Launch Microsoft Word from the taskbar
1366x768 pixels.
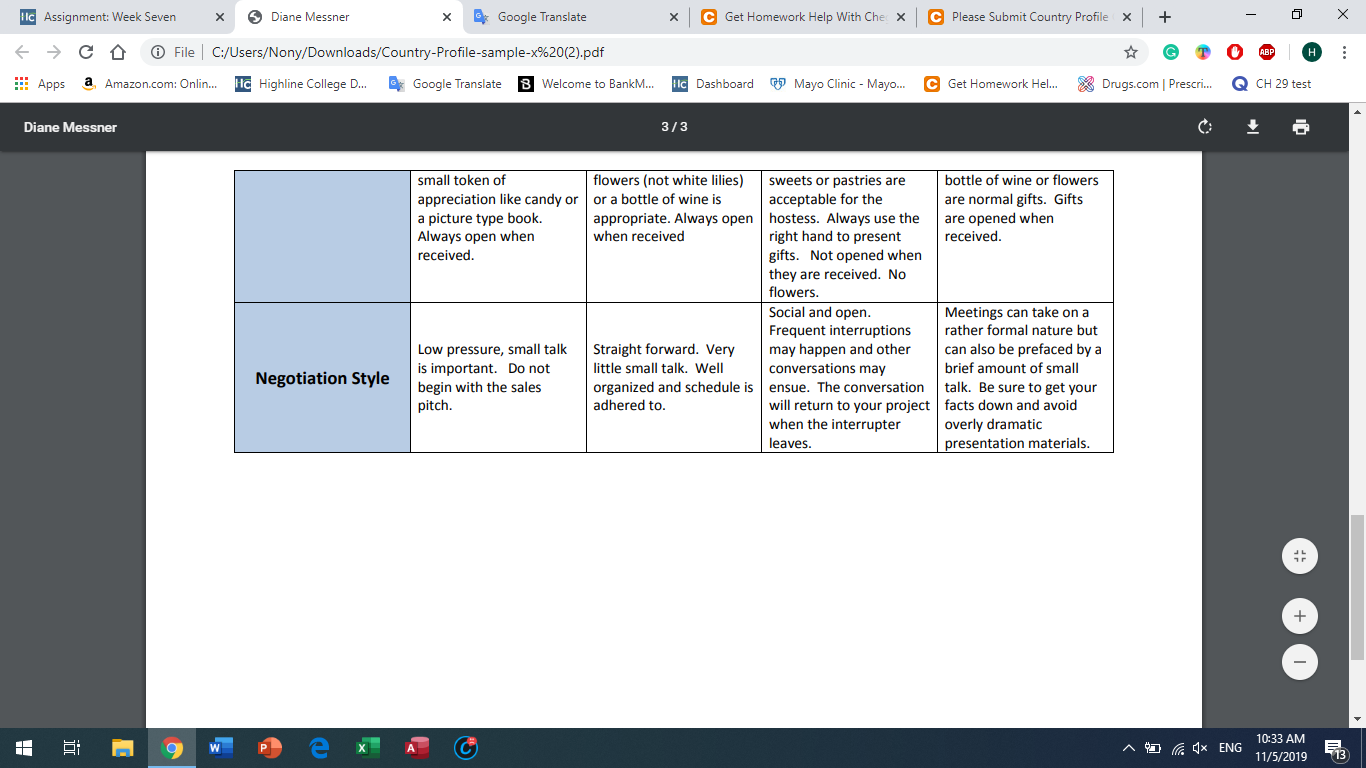click(x=221, y=746)
